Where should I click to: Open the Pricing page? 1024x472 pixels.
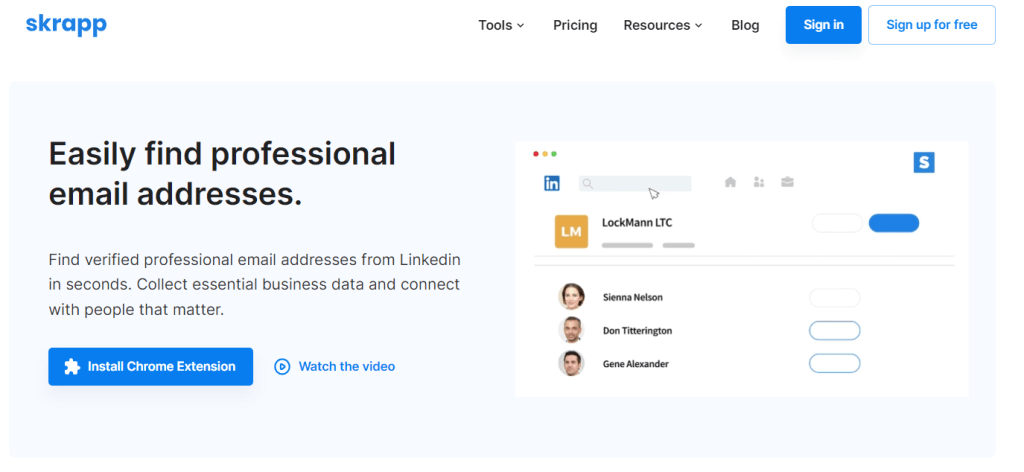pos(575,25)
